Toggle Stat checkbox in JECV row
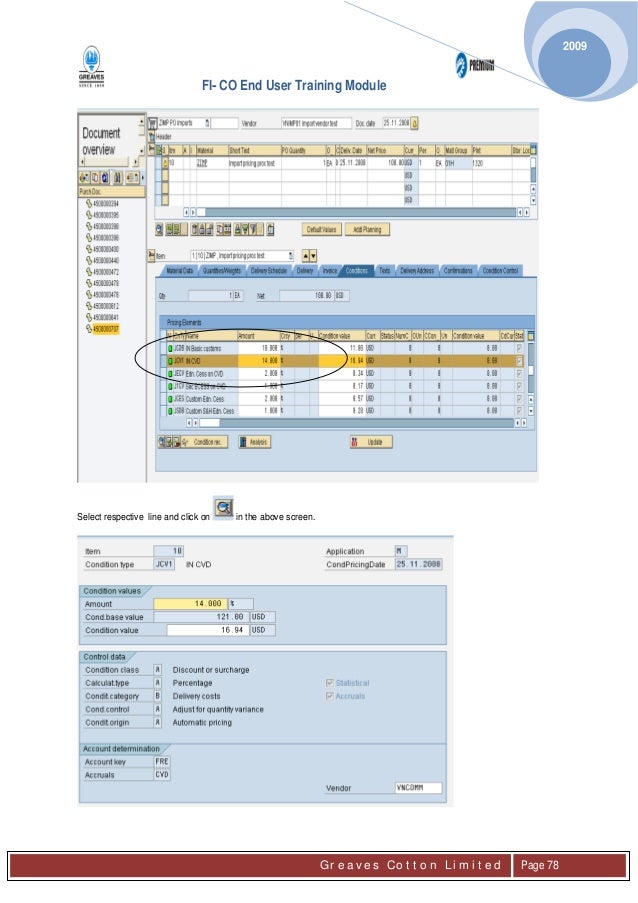 coord(519,374)
